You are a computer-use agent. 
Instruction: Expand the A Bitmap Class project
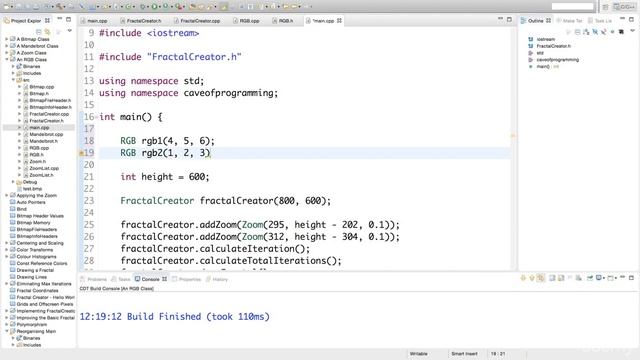click(6, 39)
